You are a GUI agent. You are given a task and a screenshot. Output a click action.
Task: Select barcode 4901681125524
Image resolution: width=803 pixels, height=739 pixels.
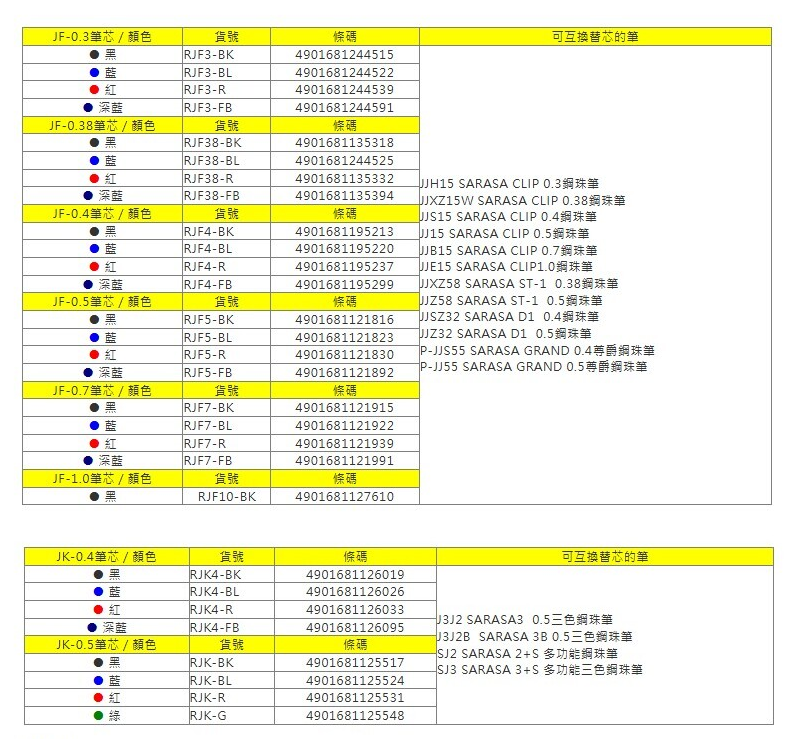[x=355, y=681]
